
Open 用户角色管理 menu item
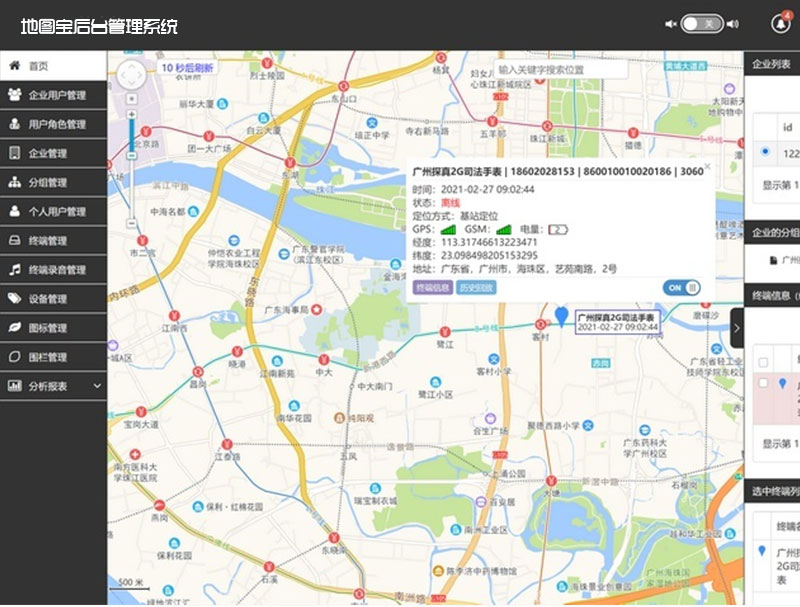click(x=53, y=124)
